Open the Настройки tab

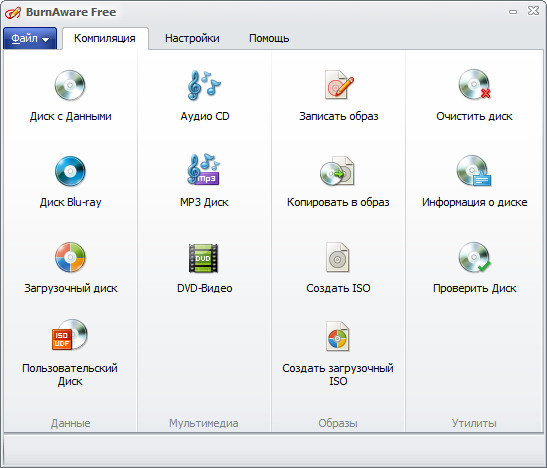(192, 38)
